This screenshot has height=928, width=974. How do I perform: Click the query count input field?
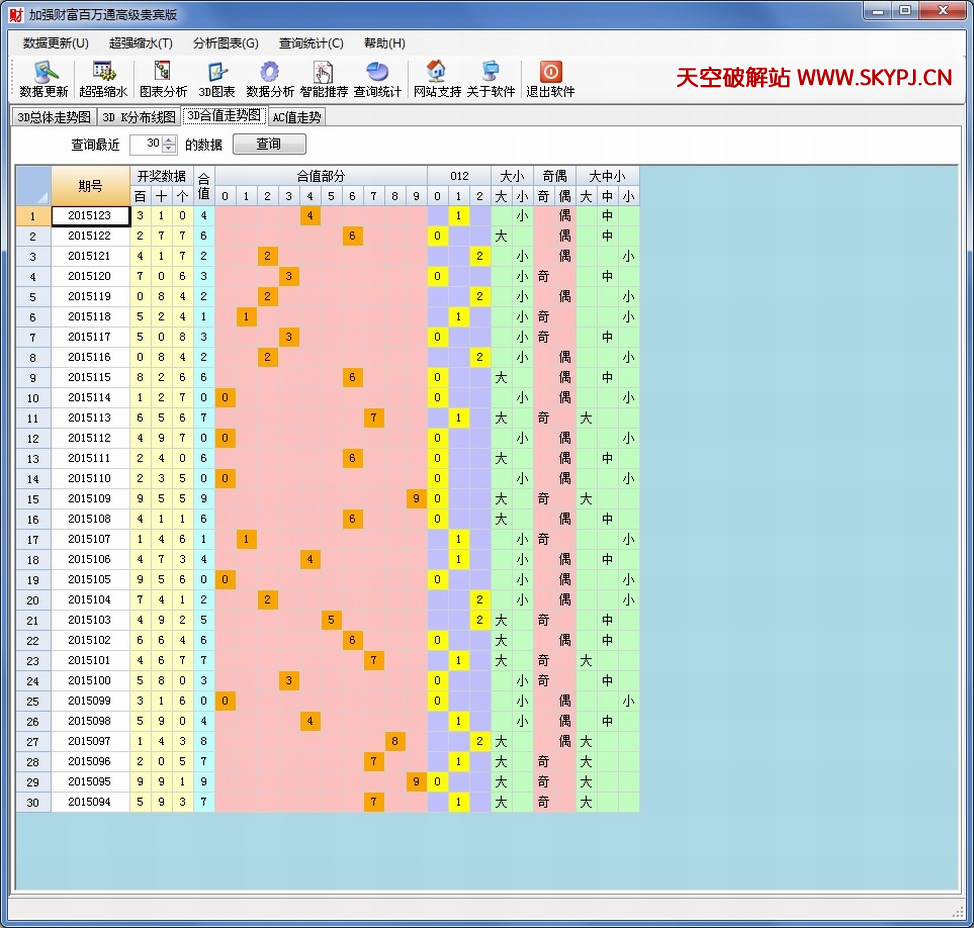click(x=146, y=144)
